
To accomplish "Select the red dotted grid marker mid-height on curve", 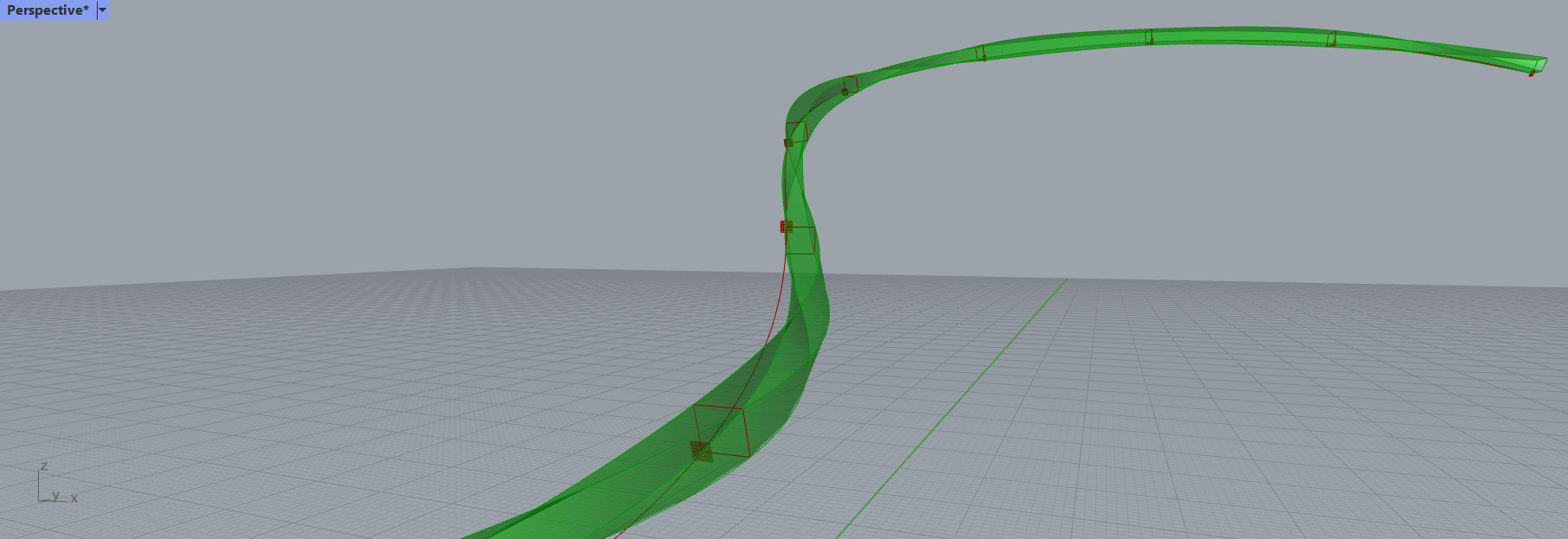I will 786,227.
